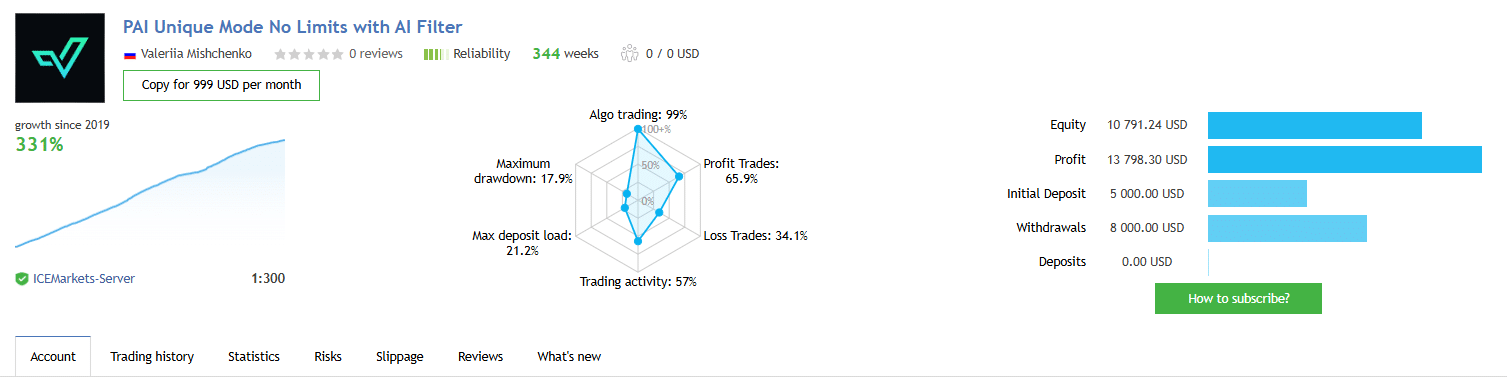Open the ICEMarkets-Server link
Viewport: 1507px width, 379px height.
[83, 279]
